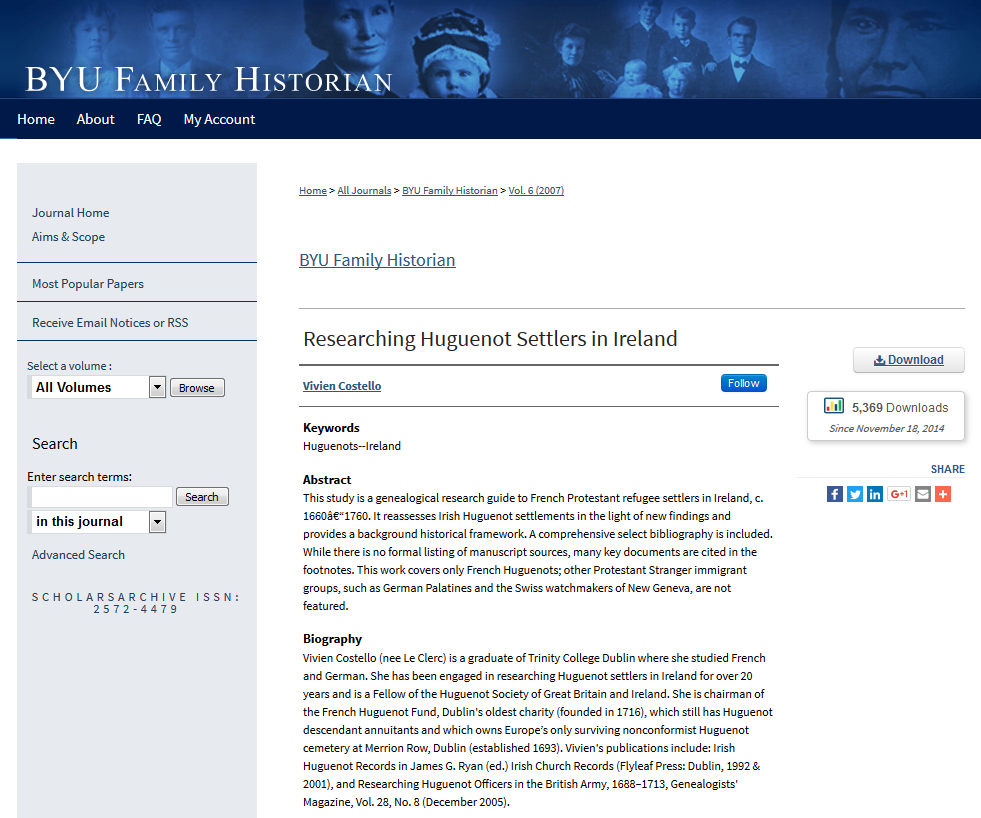Open Receive Email Notices or RSS
The width and height of the screenshot is (981, 818).
[110, 322]
